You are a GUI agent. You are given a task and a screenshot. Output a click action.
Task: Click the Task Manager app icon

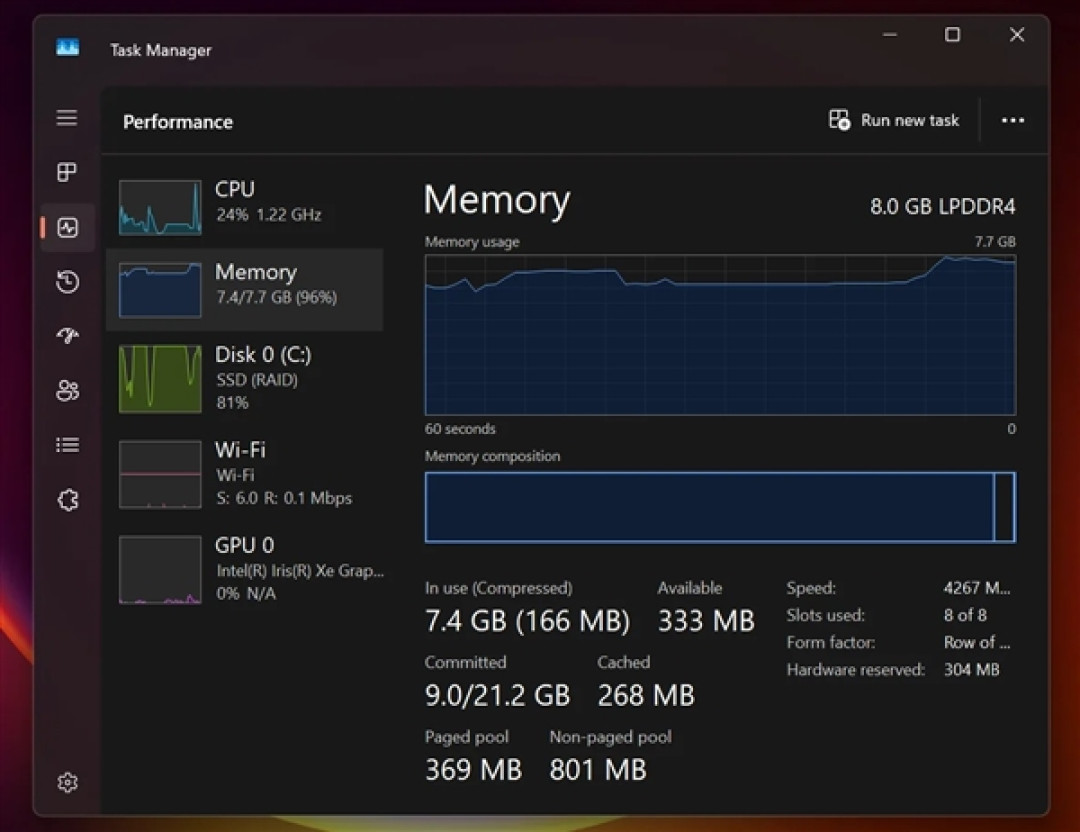click(x=68, y=48)
